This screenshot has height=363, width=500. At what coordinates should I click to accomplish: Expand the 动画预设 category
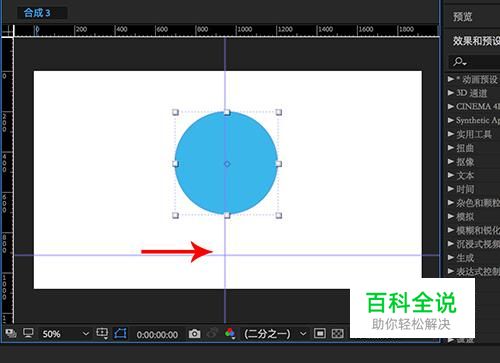(451, 79)
